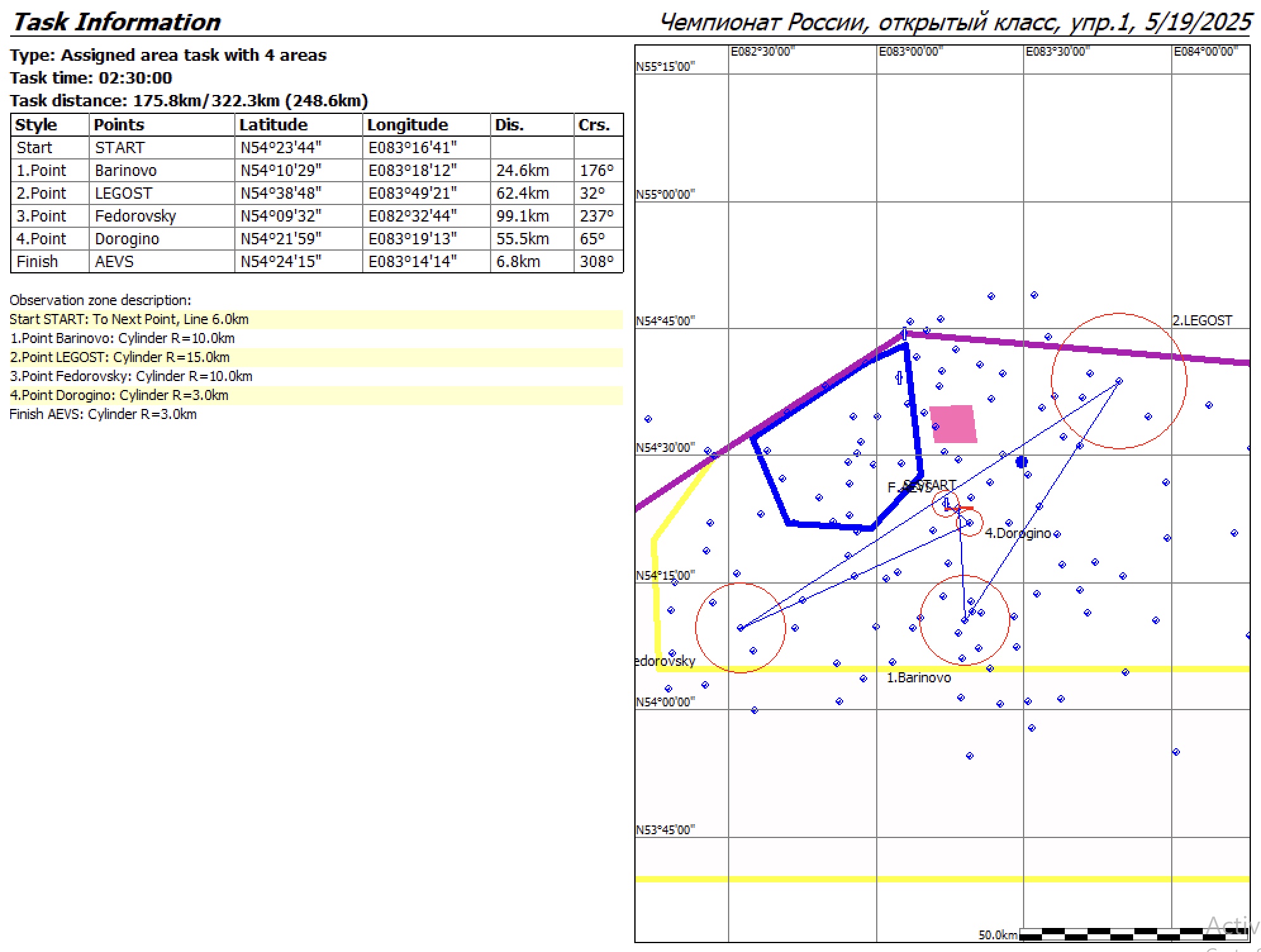This screenshot has width=1261, height=952.
Task: Click the 1.Barinovo map label
Action: pyautogui.click(x=919, y=677)
